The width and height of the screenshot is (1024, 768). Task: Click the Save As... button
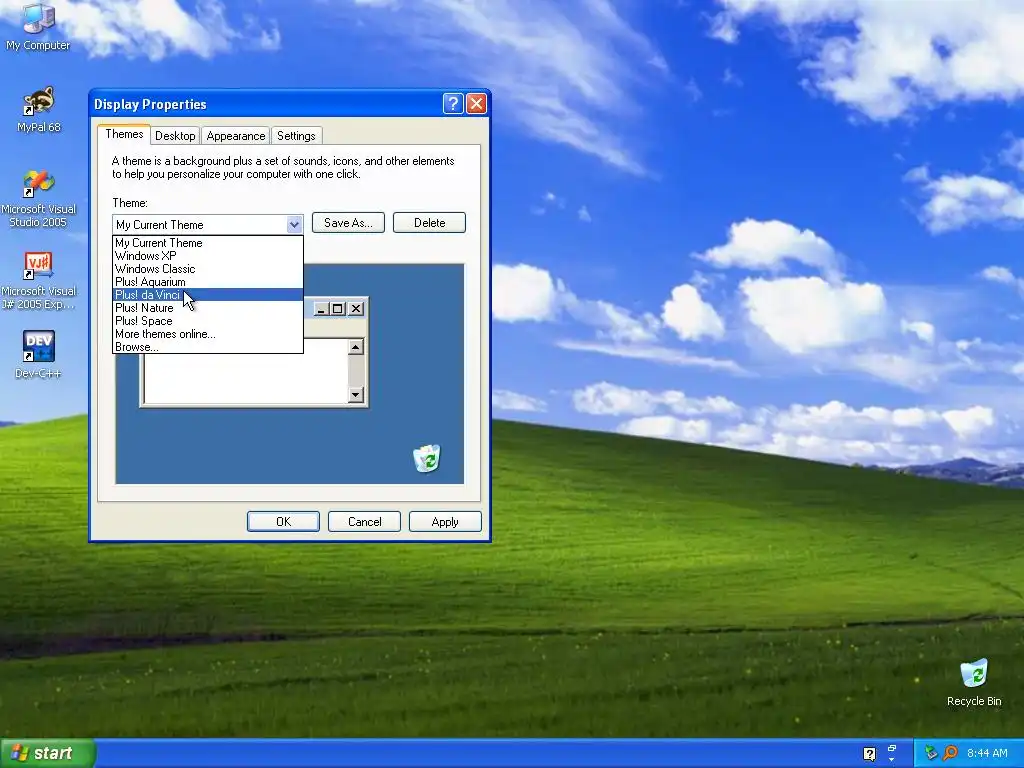pos(348,223)
